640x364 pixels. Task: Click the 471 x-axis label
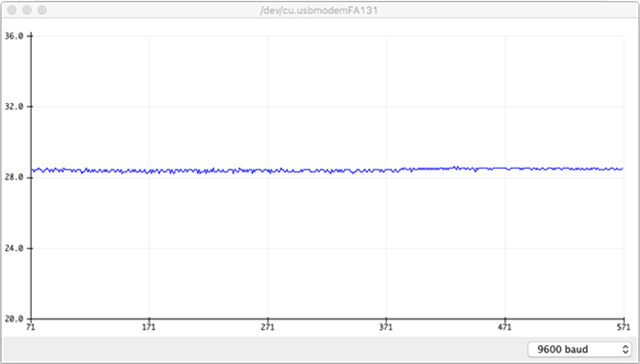click(x=505, y=327)
